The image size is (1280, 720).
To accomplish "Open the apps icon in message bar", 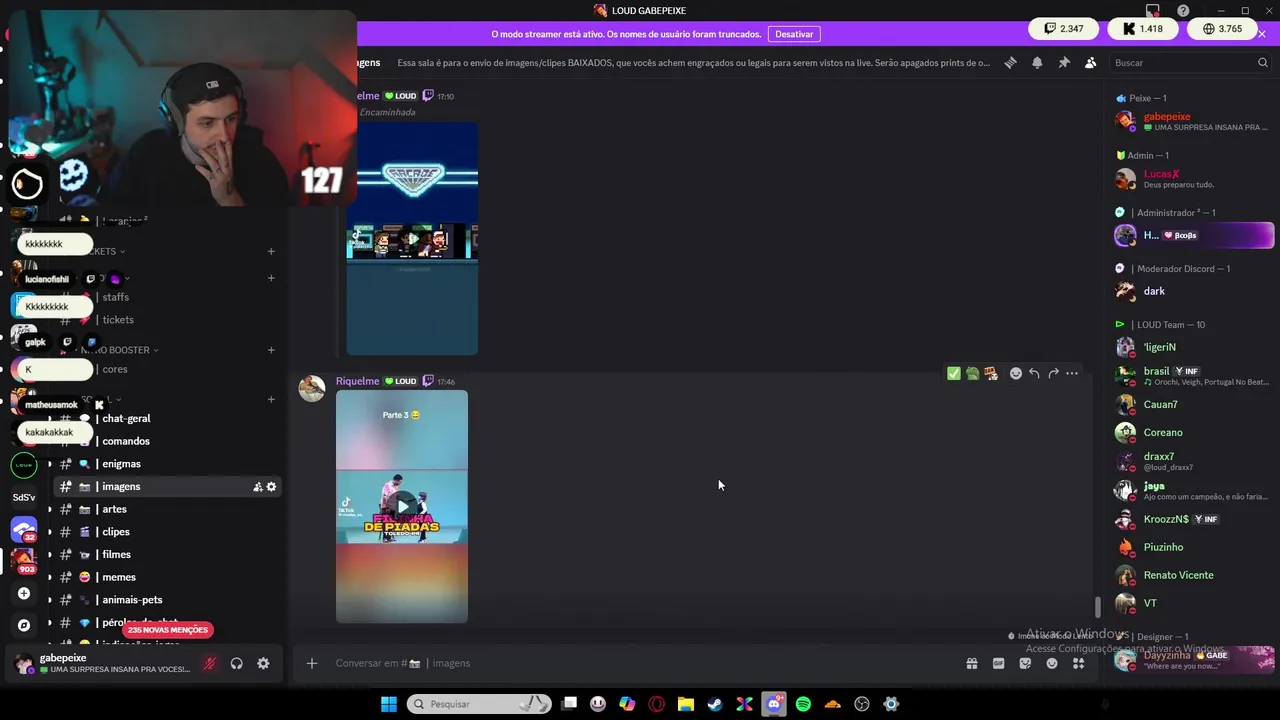I will click(1079, 663).
